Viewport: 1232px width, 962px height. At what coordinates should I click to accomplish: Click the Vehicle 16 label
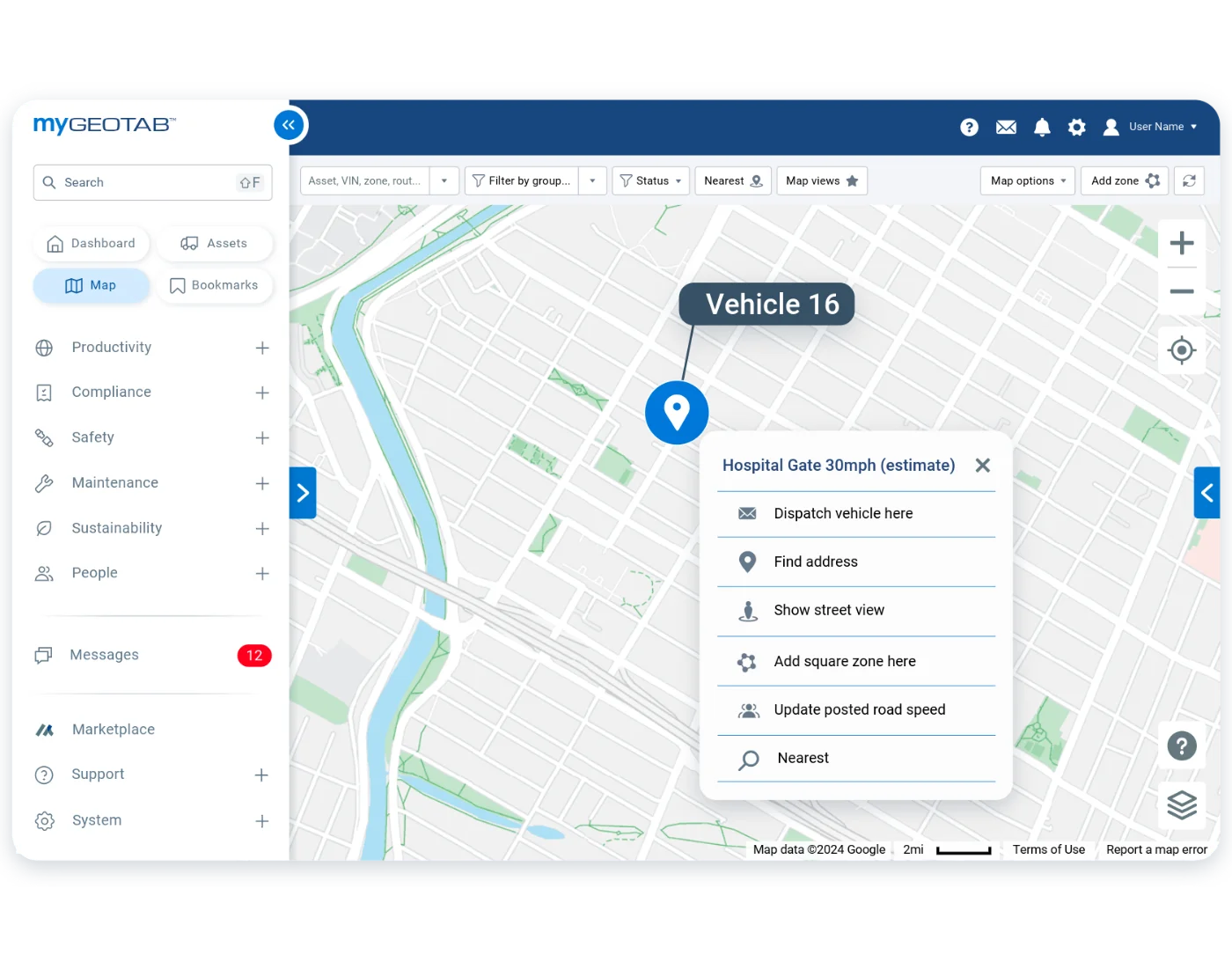(x=766, y=304)
